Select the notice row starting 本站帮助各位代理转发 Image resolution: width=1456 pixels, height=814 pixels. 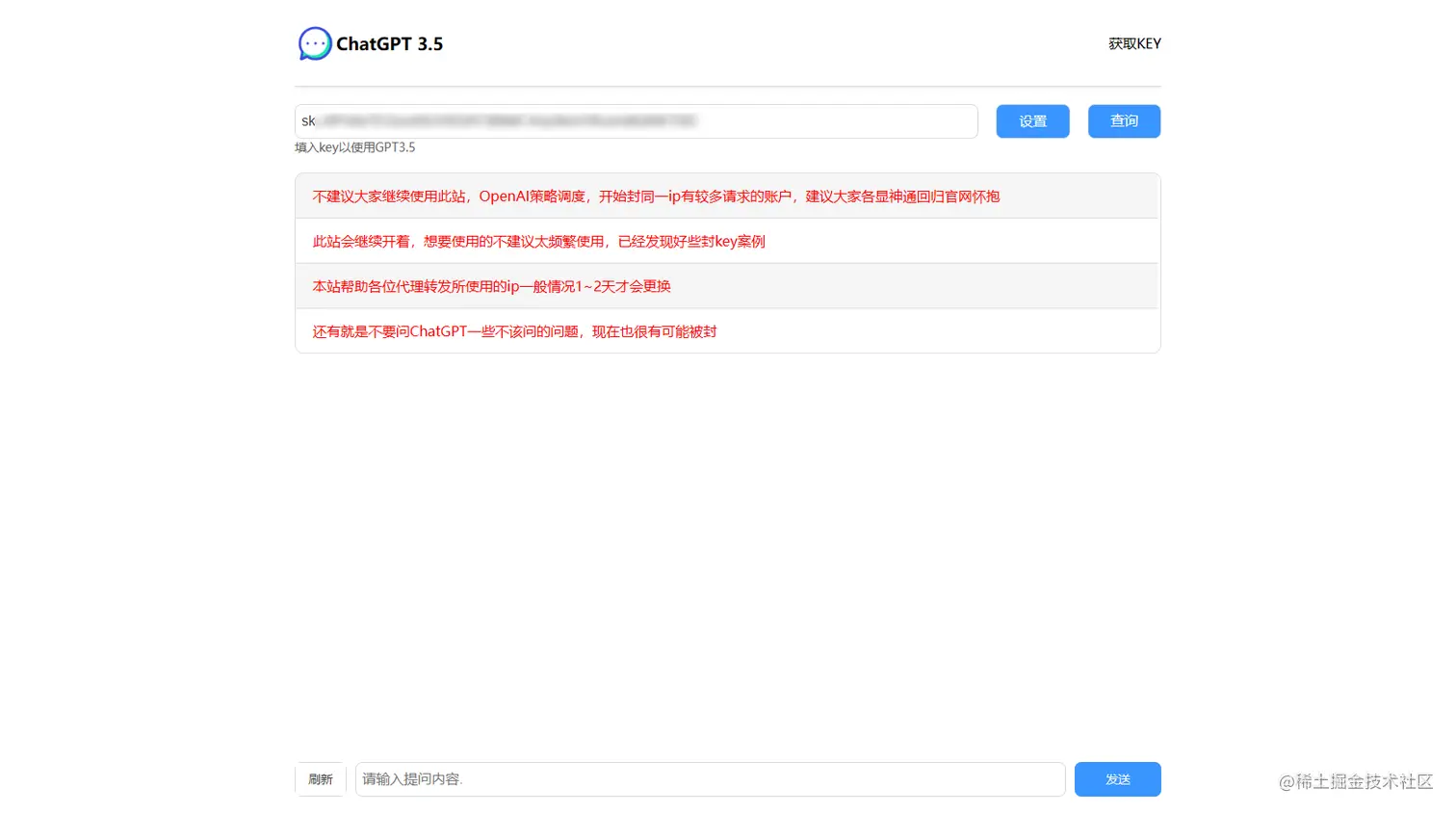pyautogui.click(x=727, y=286)
